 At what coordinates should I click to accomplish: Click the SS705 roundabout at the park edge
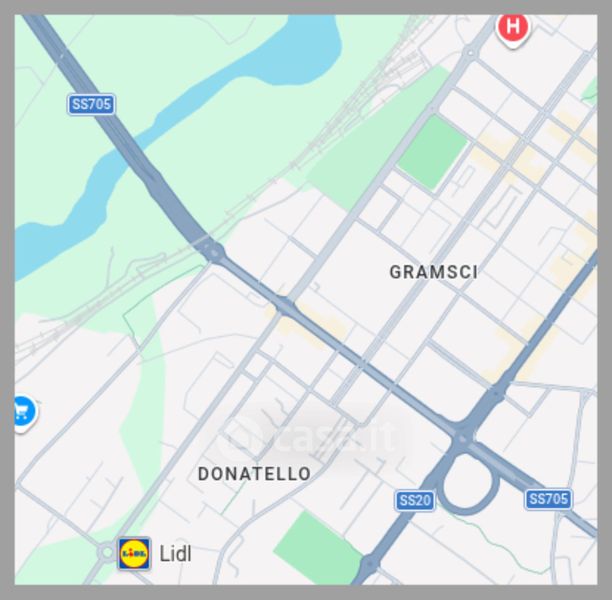click(x=213, y=253)
